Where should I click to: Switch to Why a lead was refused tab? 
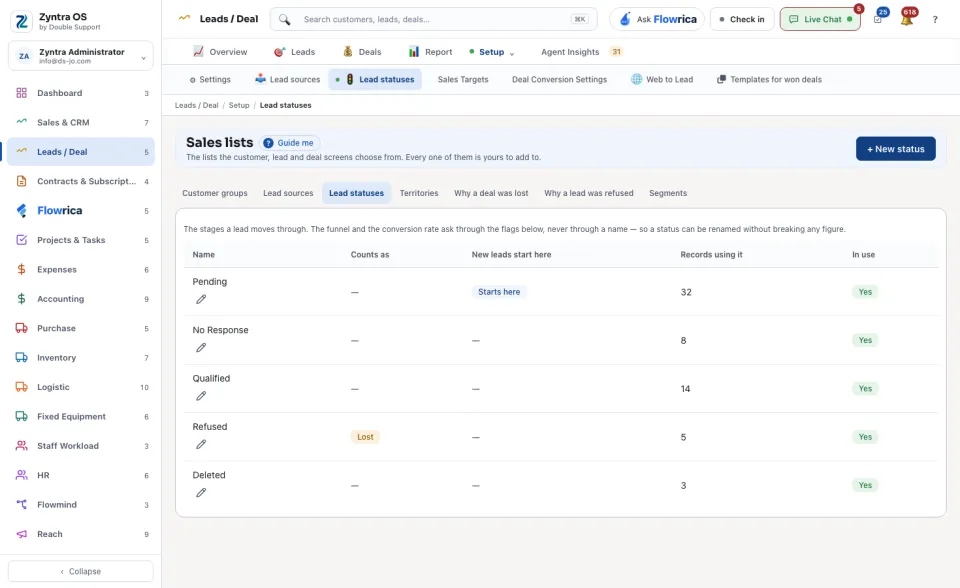[589, 193]
